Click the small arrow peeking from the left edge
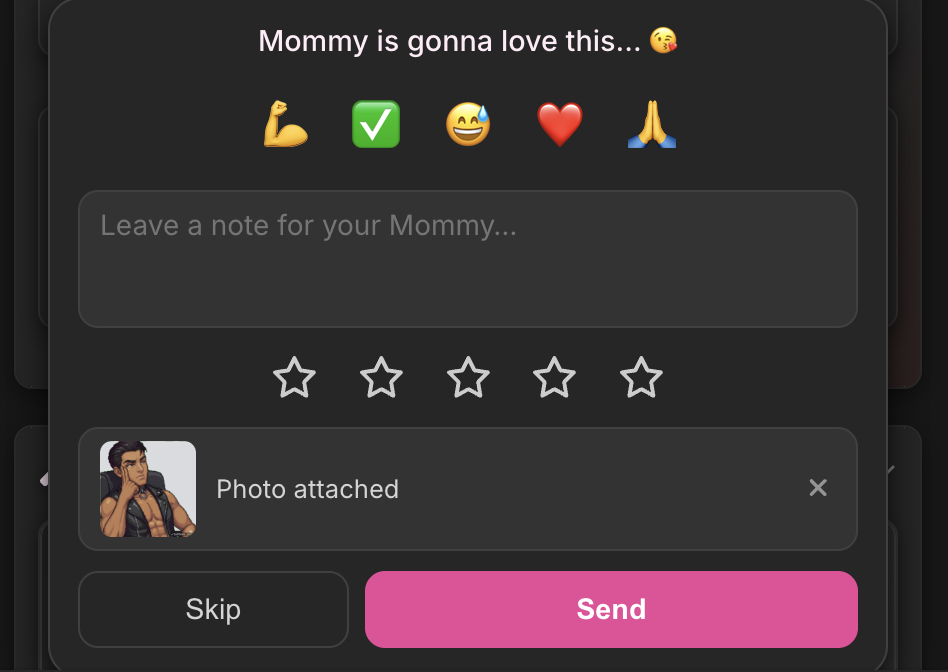This screenshot has width=948, height=672. [x=45, y=480]
